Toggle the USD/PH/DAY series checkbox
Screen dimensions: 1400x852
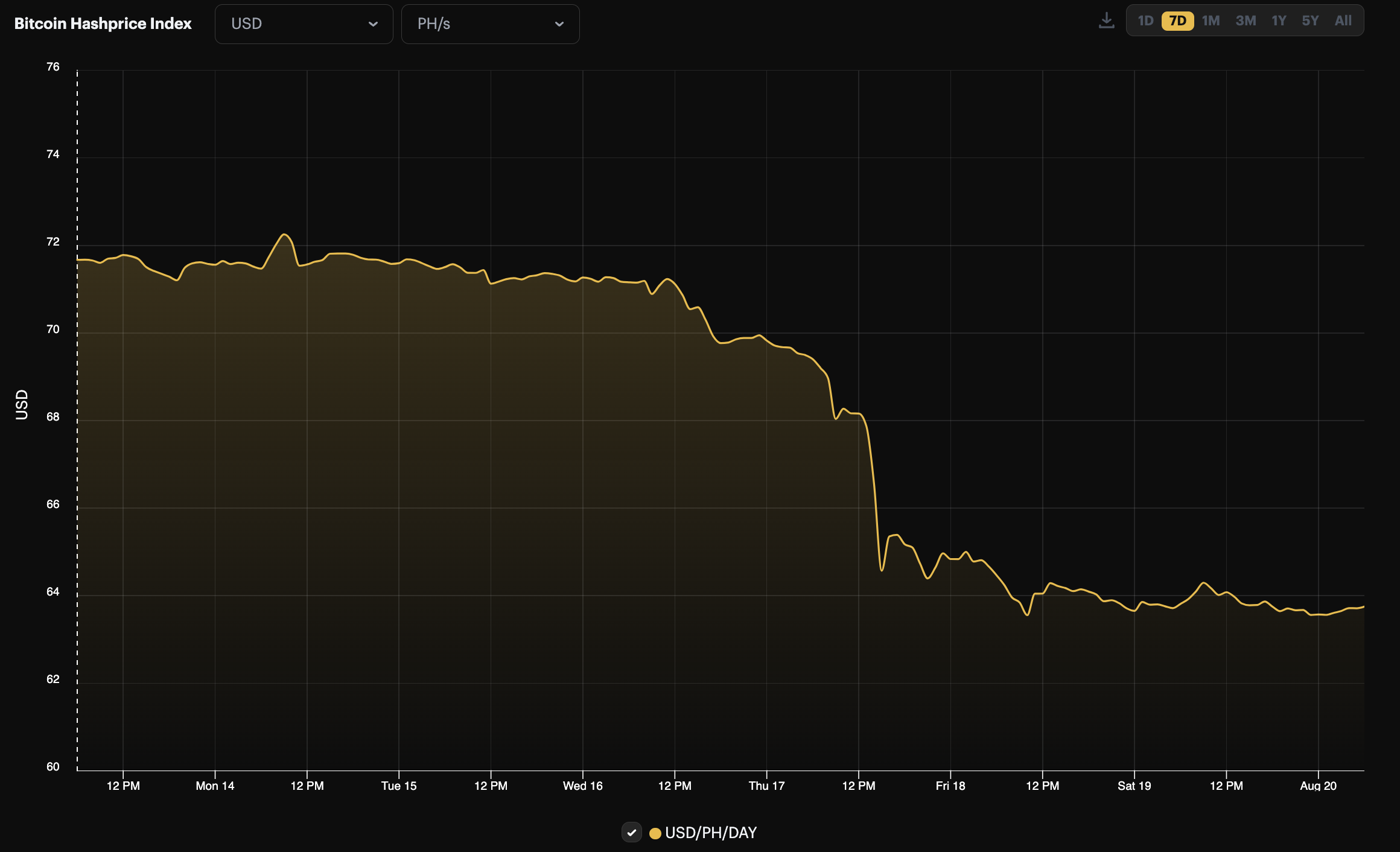point(632,833)
